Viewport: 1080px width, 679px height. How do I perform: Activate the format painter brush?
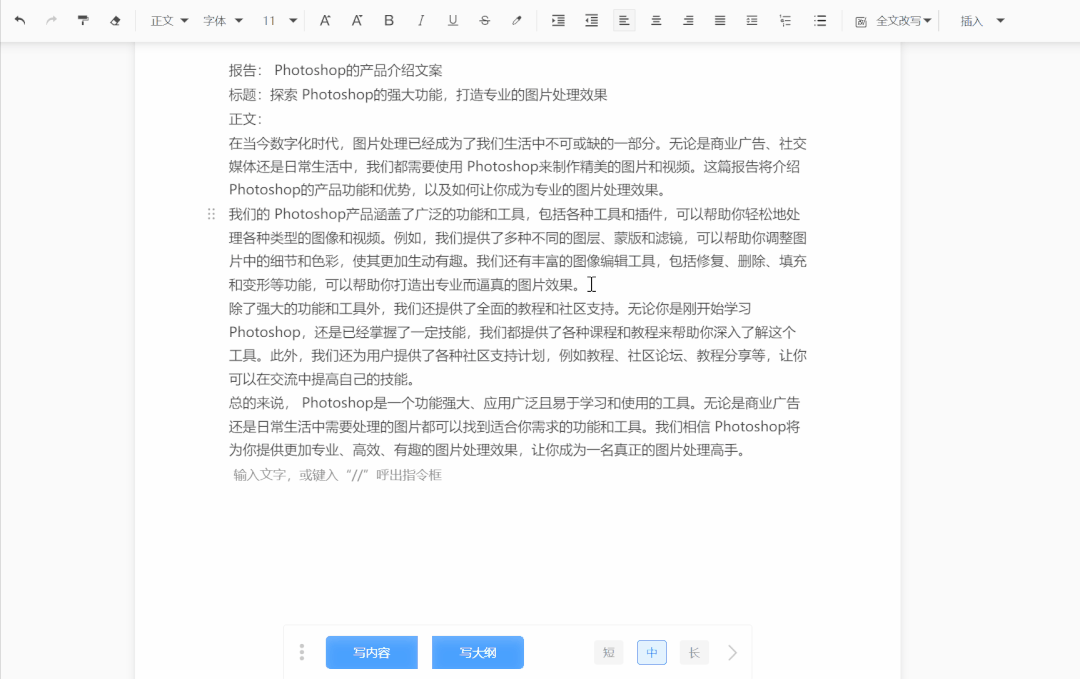pyautogui.click(x=83, y=21)
